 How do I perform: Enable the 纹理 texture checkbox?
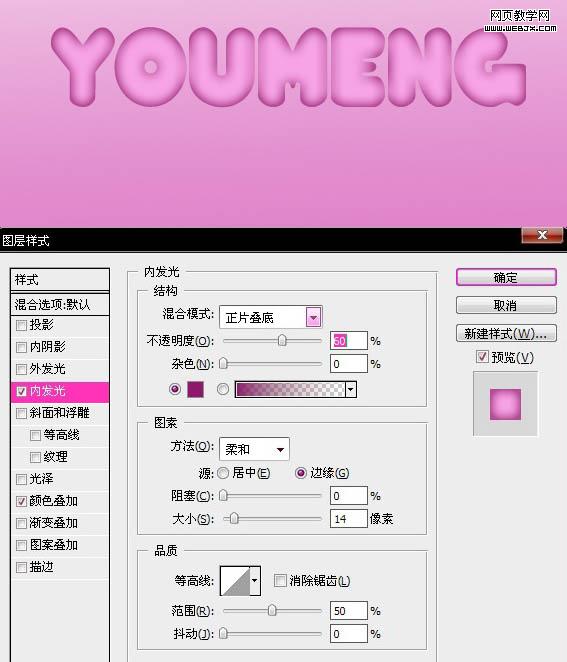pos(35,457)
